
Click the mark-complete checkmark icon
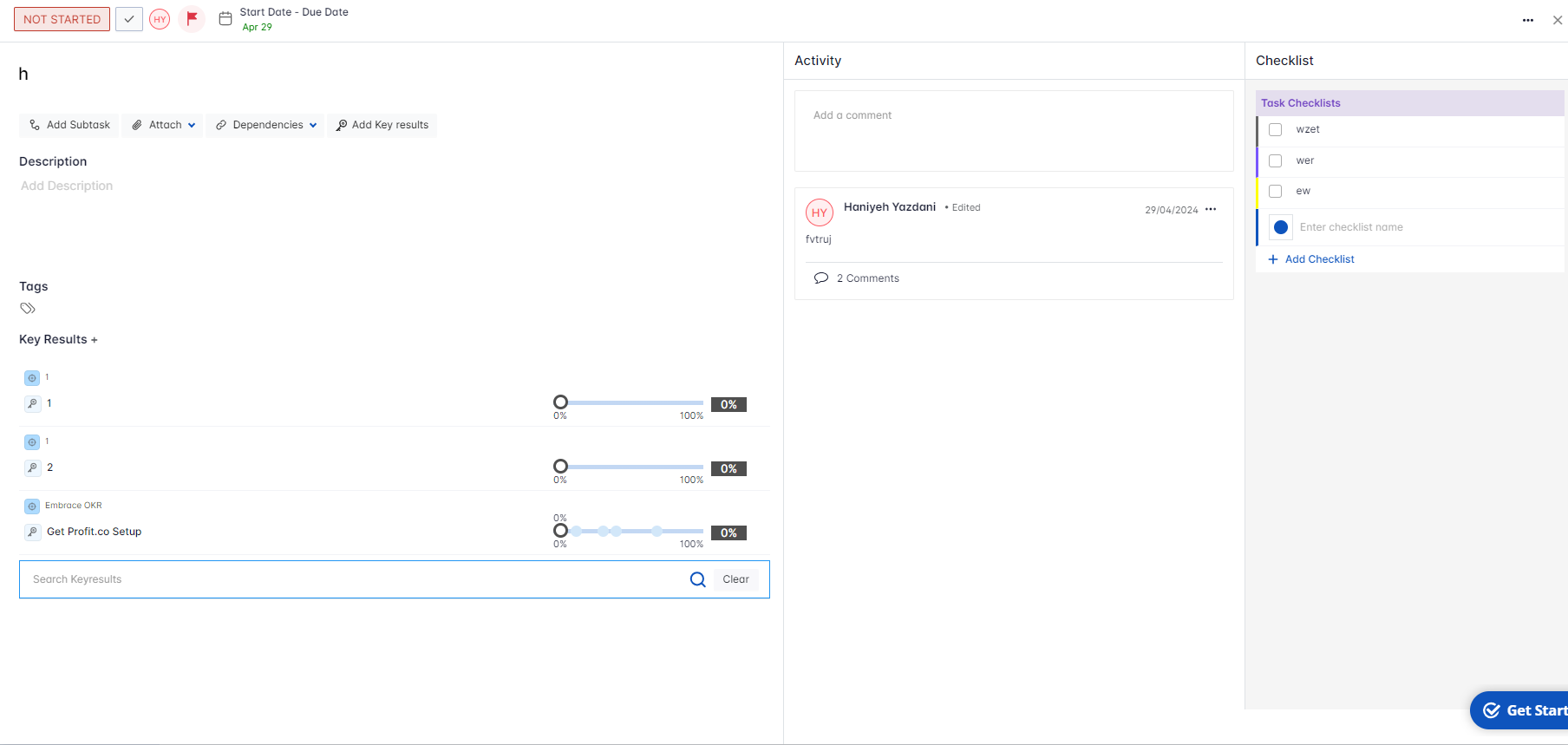[129, 19]
